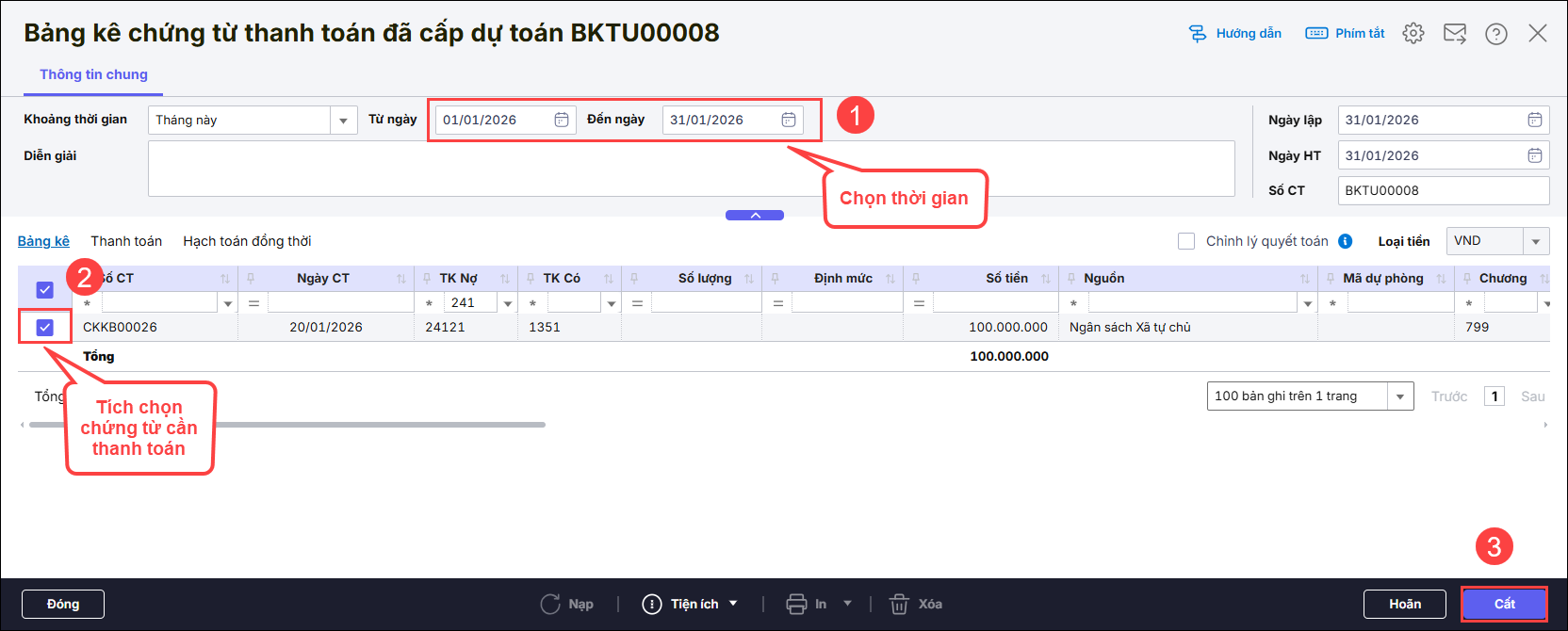Collapse the general info panel chevron
1568x631 pixels.
click(755, 216)
